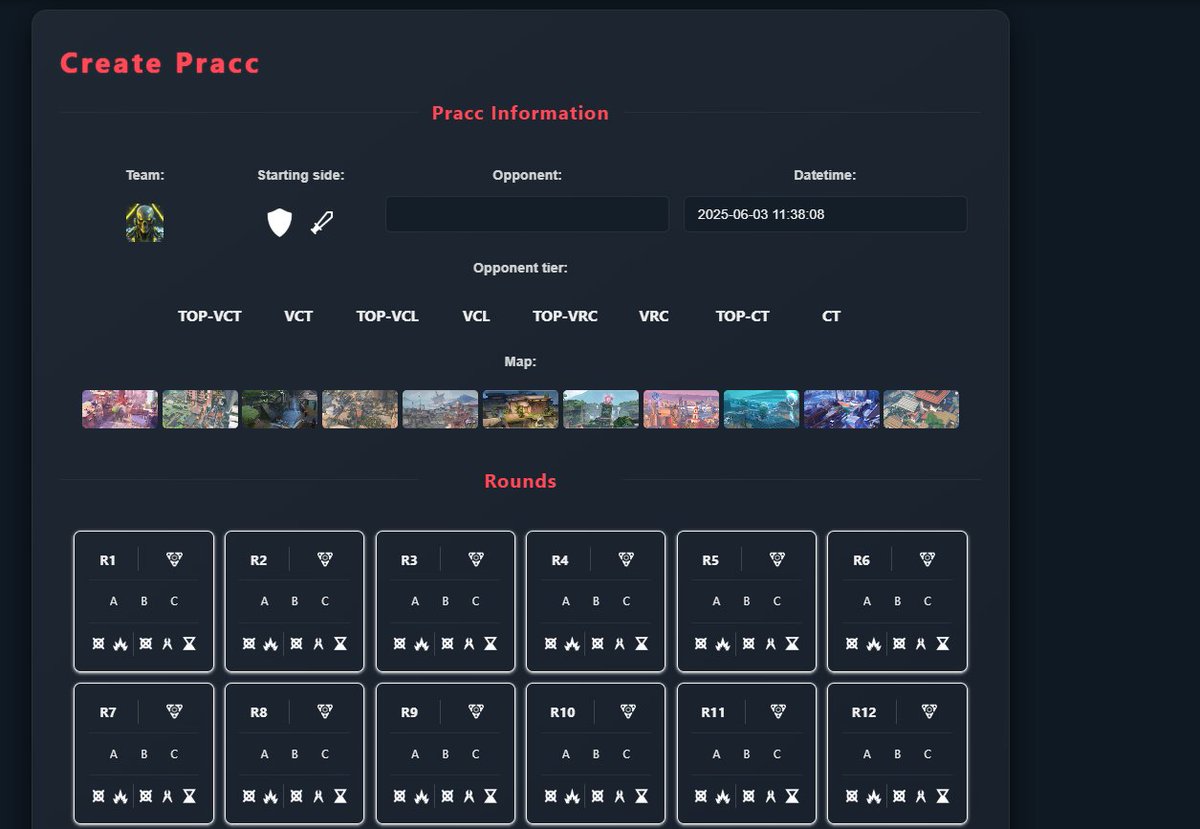Screen dimensions: 1200x829
Task: Click the hourglass icon in R9
Action: (490, 796)
